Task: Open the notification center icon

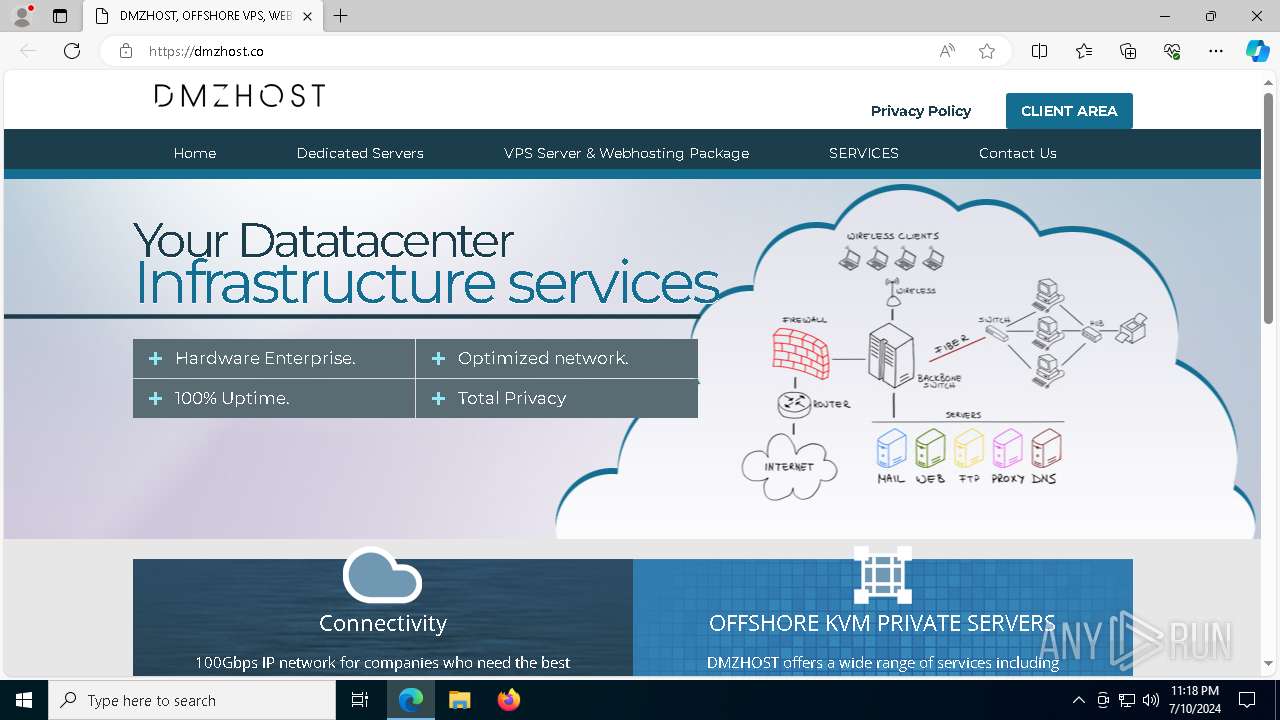Action: point(1247,700)
